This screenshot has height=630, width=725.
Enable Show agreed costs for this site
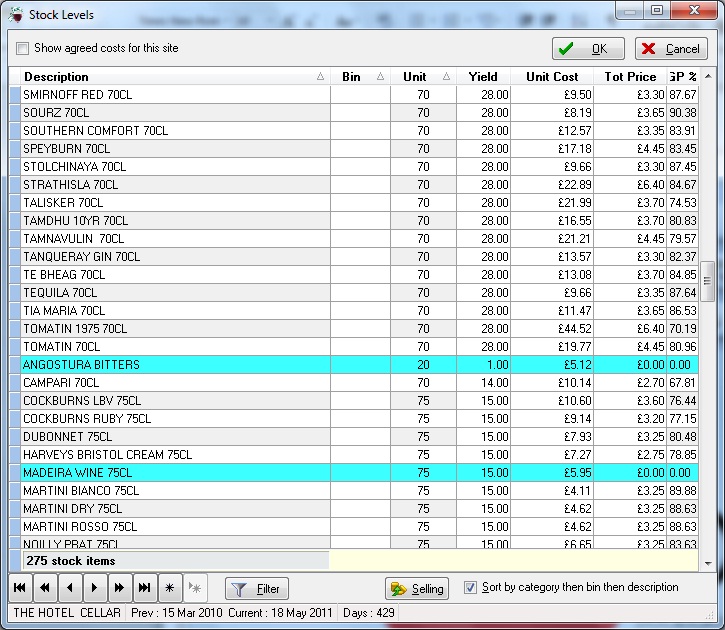(22, 48)
